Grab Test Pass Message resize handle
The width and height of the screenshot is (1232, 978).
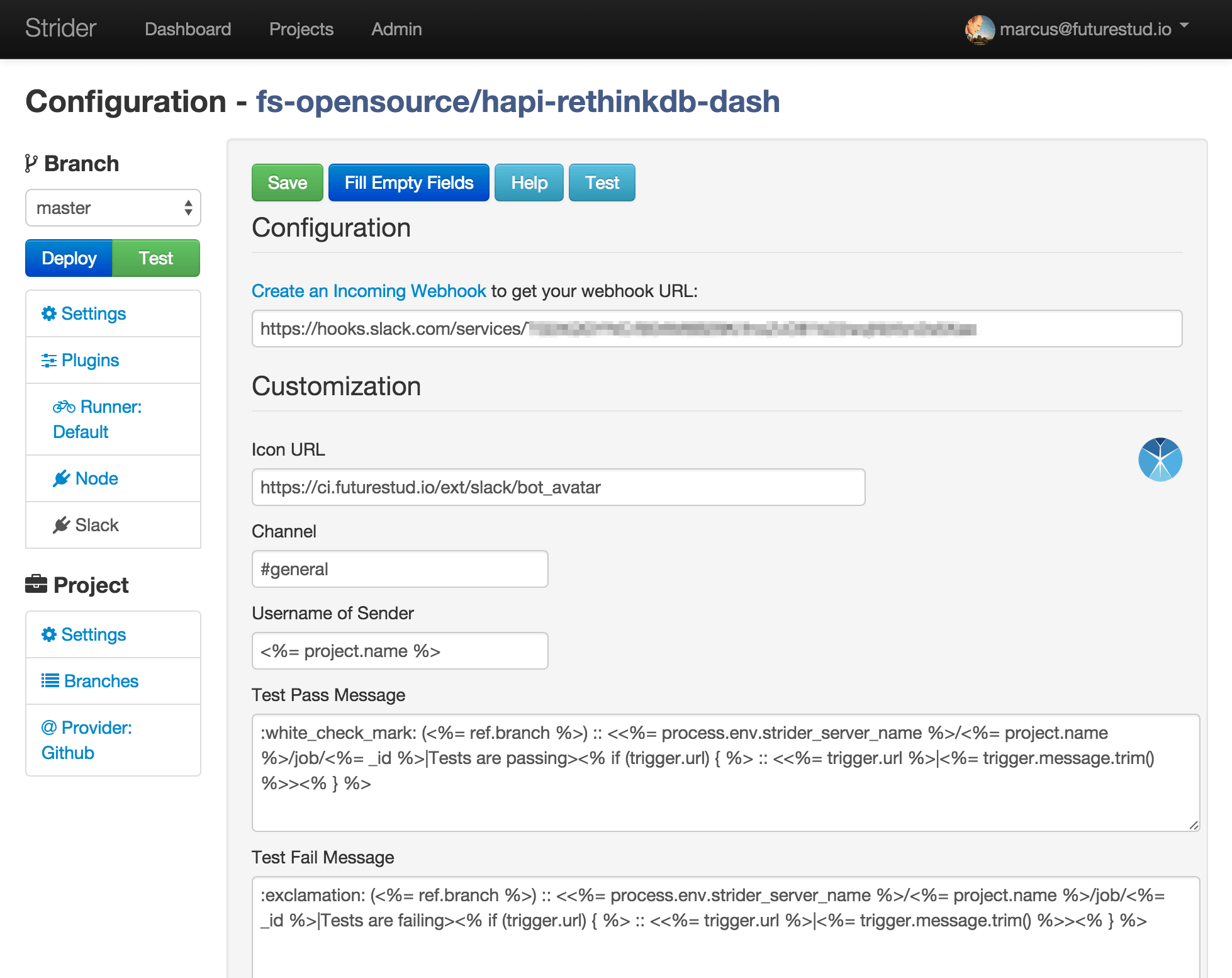click(1194, 825)
